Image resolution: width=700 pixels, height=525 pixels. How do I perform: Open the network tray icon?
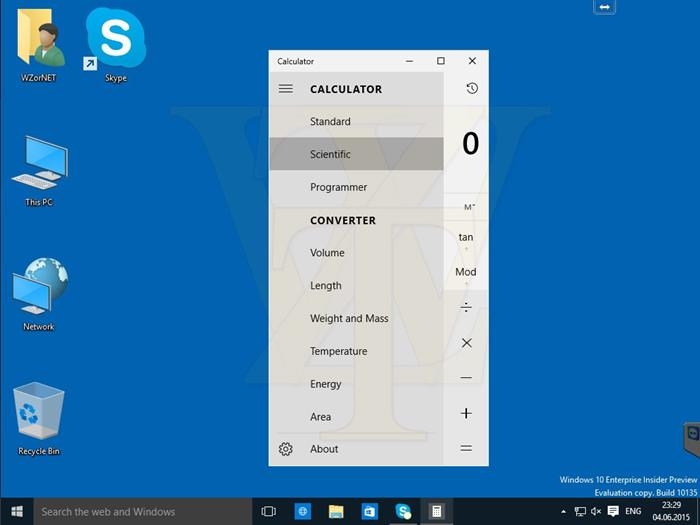pyautogui.click(x=580, y=512)
